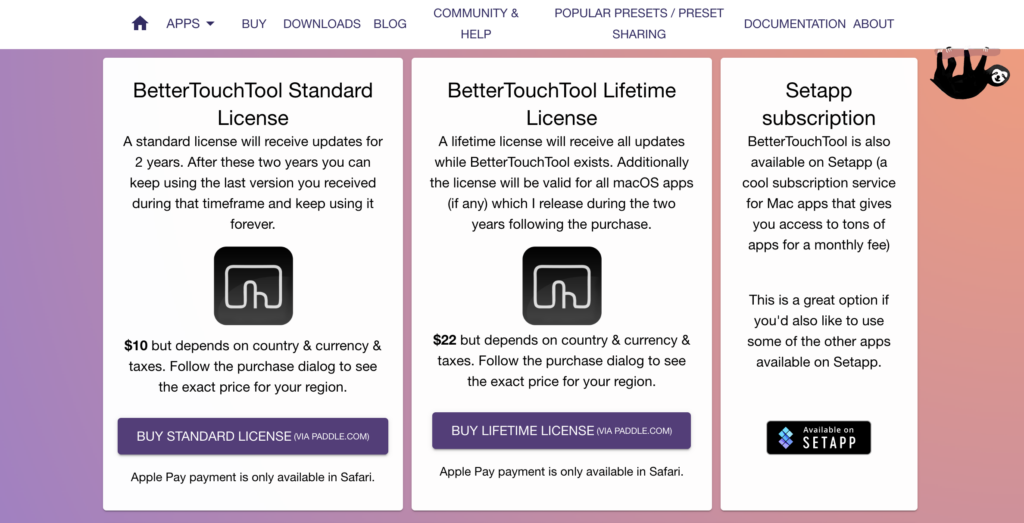Go to DOWNLOADS in the navigation
The width and height of the screenshot is (1024, 523).
(x=322, y=24)
